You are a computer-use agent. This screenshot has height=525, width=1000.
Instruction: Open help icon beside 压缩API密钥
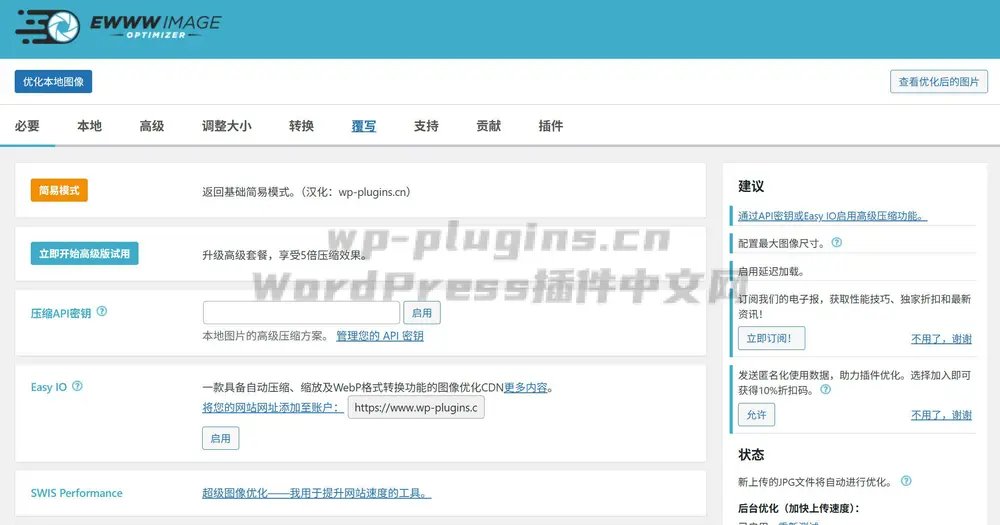point(102,311)
